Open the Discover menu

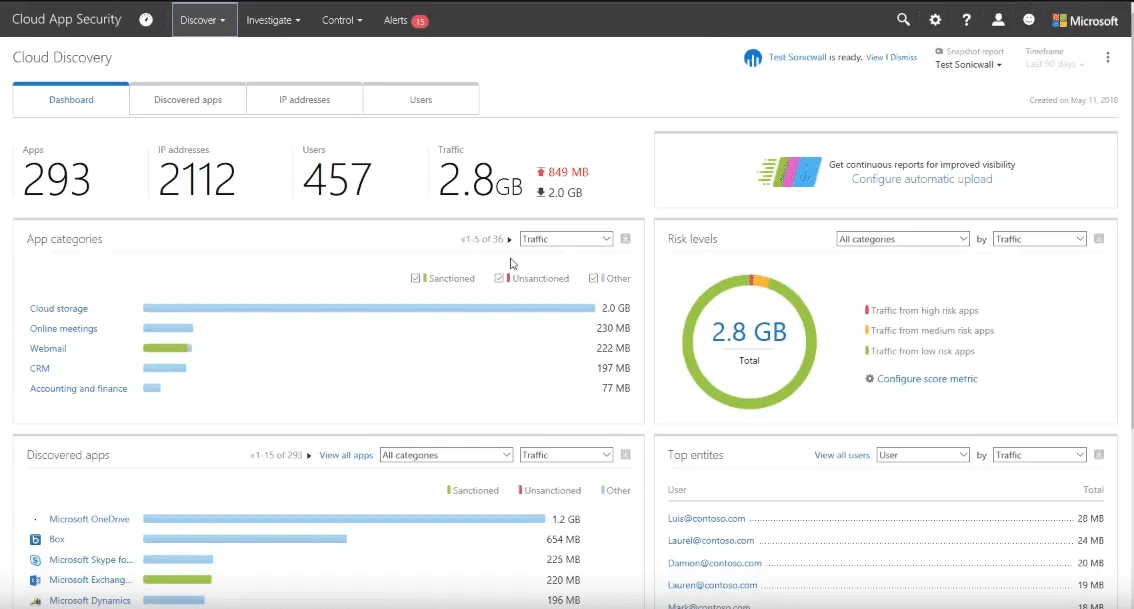pyautogui.click(x=203, y=20)
